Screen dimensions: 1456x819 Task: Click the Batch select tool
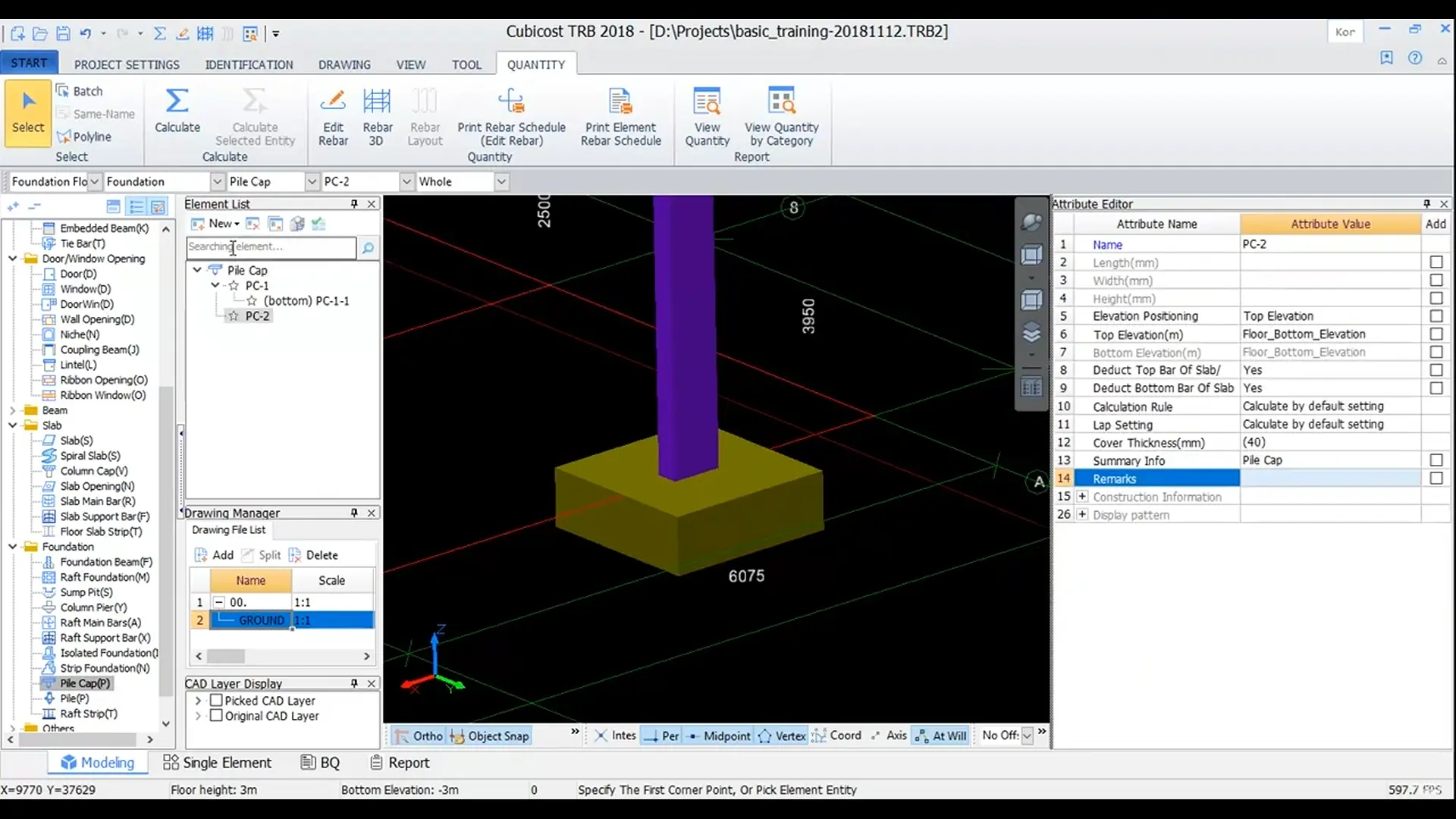[x=79, y=91]
